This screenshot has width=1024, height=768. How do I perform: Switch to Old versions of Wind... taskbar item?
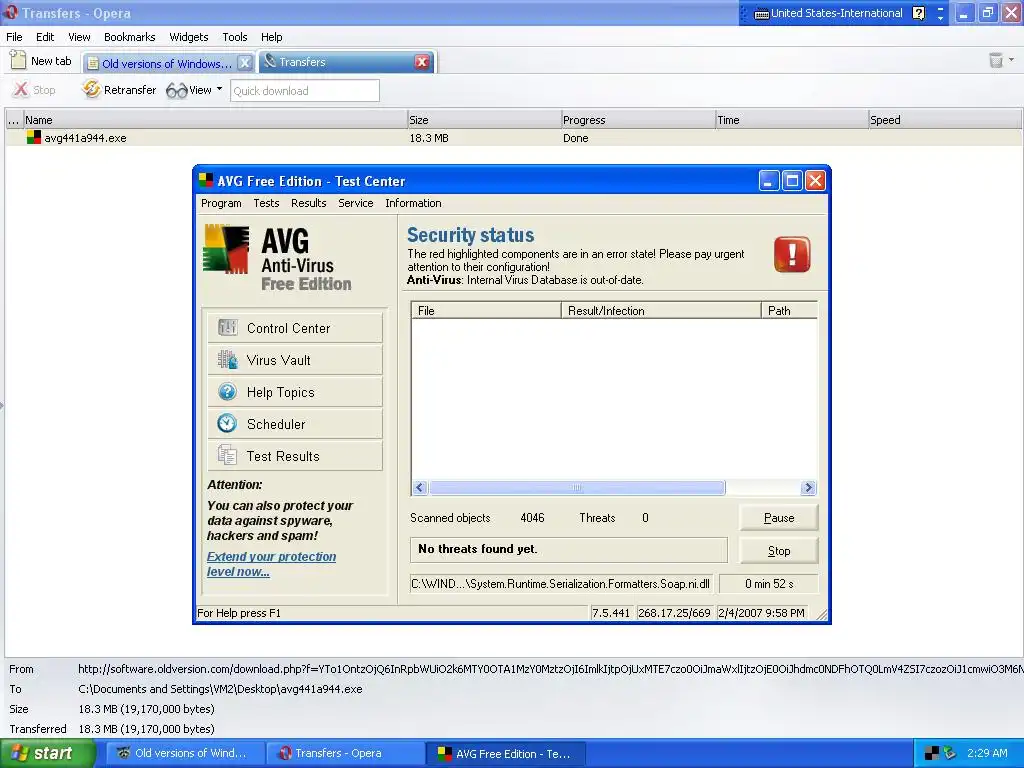[x=185, y=754]
